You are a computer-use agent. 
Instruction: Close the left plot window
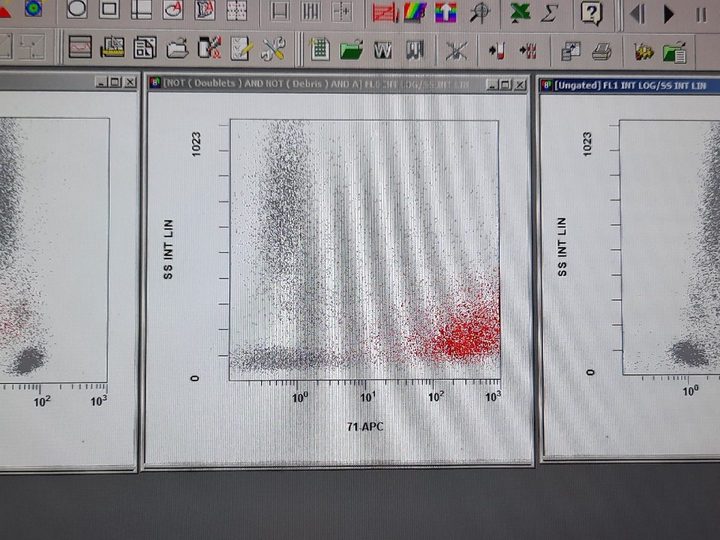(130, 82)
